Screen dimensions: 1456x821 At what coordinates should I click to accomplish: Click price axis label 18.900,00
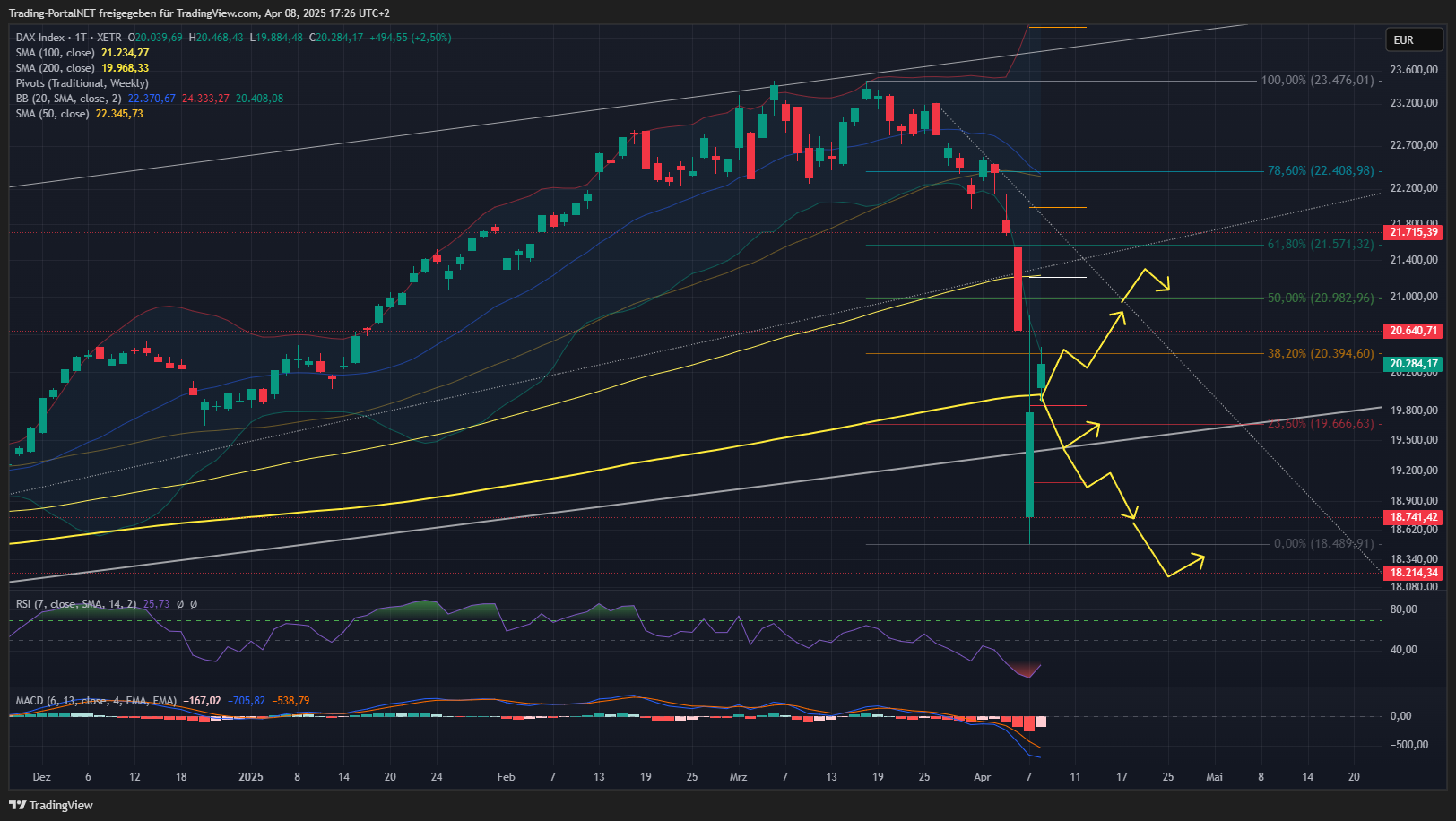pos(1414,501)
